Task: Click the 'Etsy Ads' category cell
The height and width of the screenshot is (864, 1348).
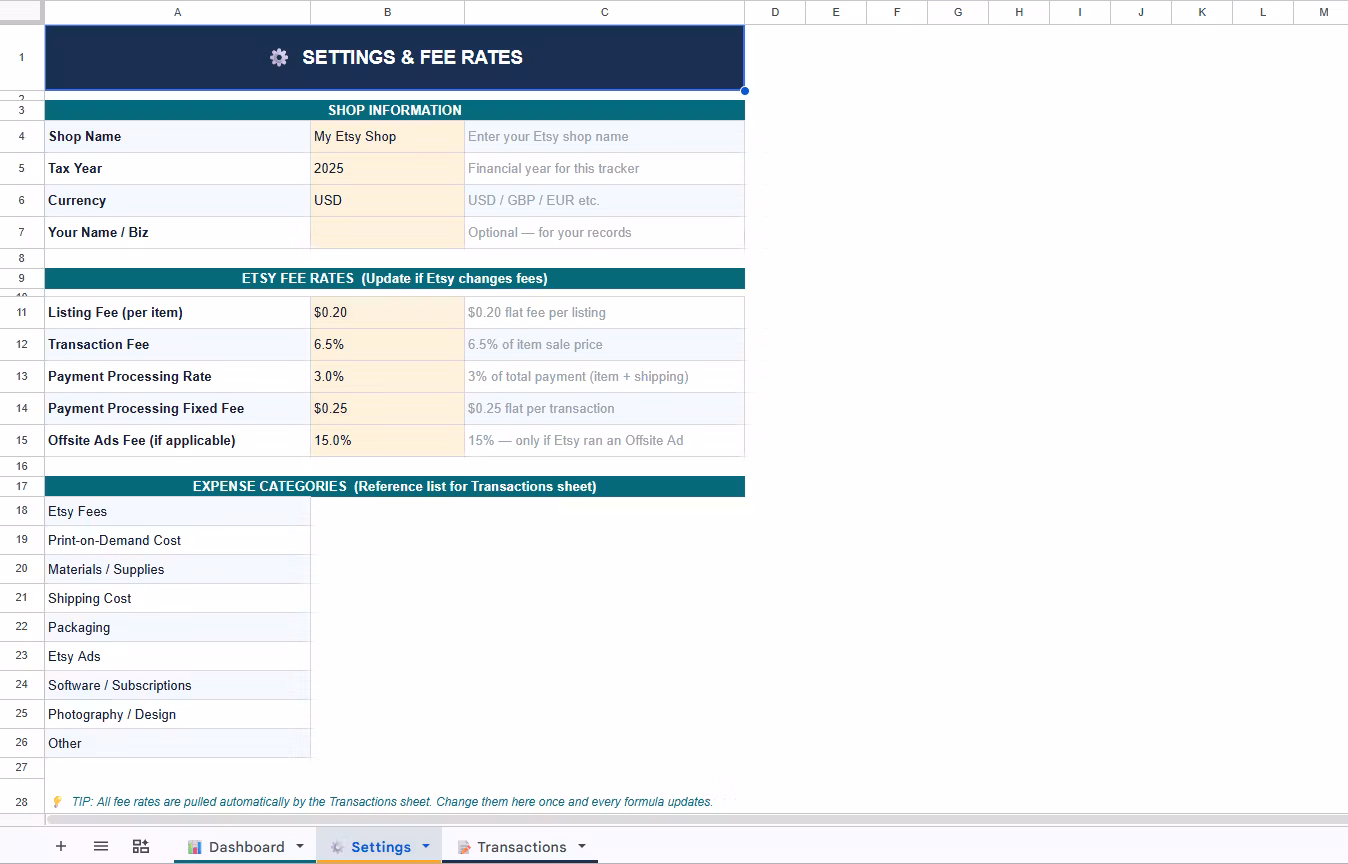Action: pos(178,656)
